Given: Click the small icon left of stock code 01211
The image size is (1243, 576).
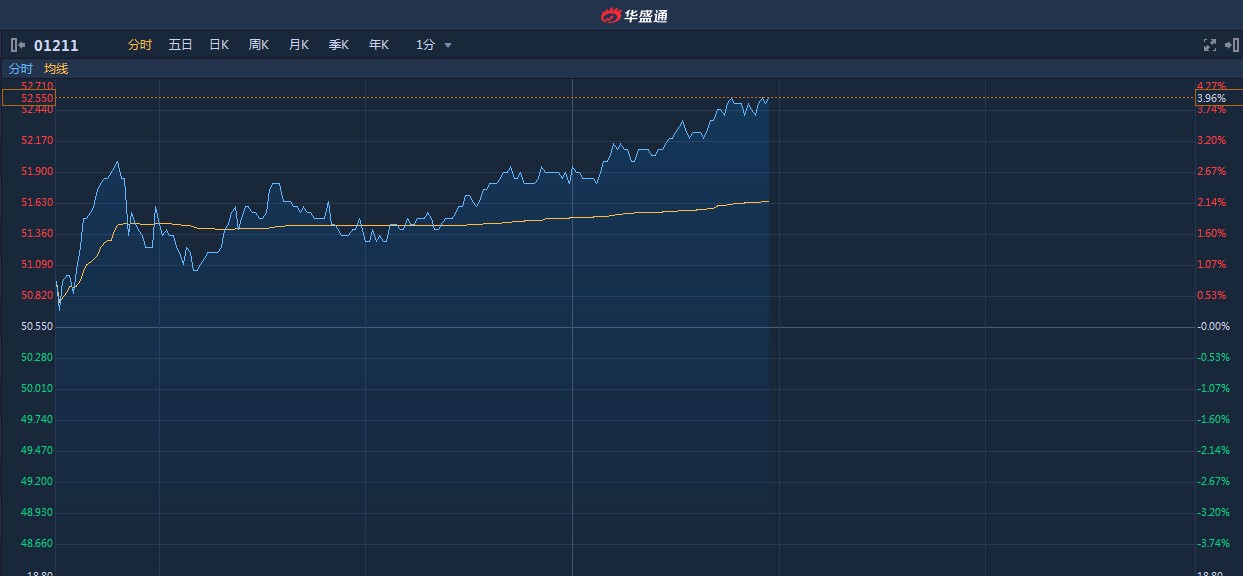Looking at the screenshot, I should click(x=16, y=45).
